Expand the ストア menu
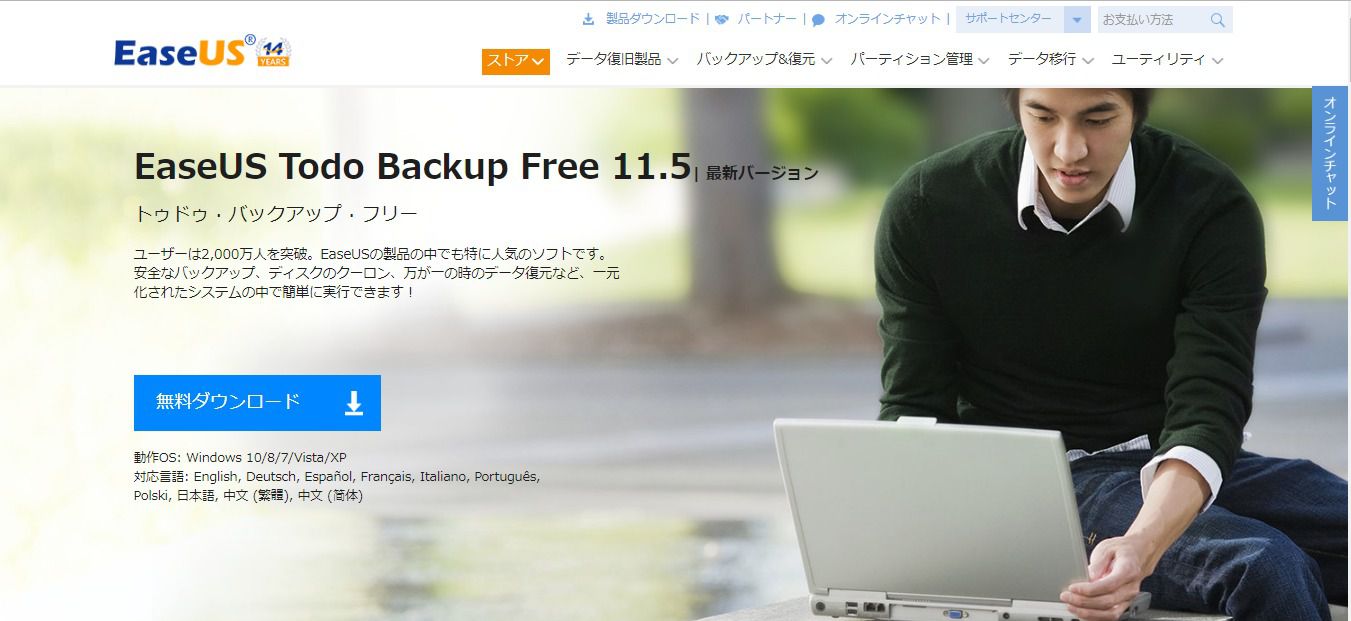Screen dimensions: 1351x621 [x=516, y=61]
